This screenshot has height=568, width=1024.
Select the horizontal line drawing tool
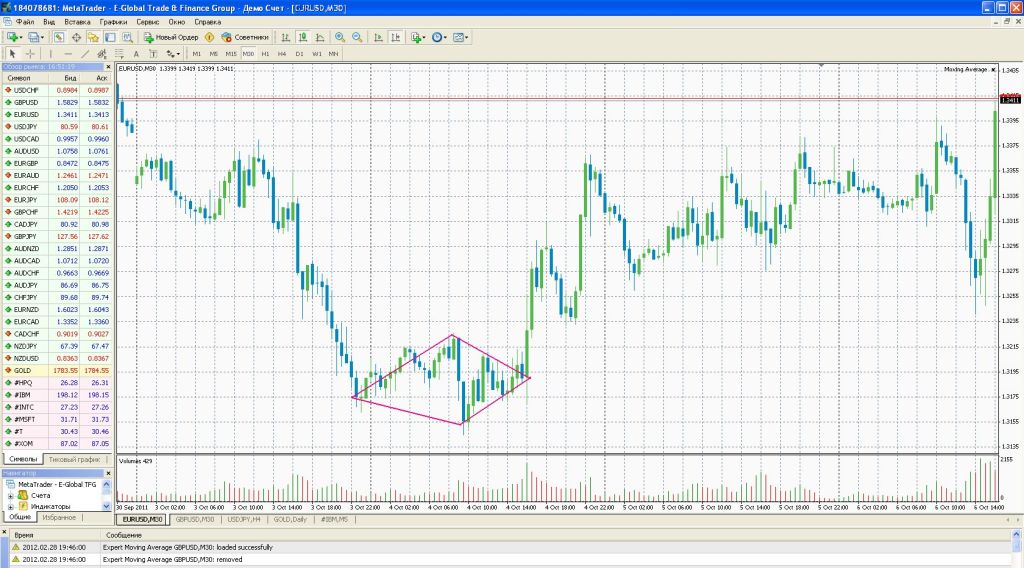[68, 53]
